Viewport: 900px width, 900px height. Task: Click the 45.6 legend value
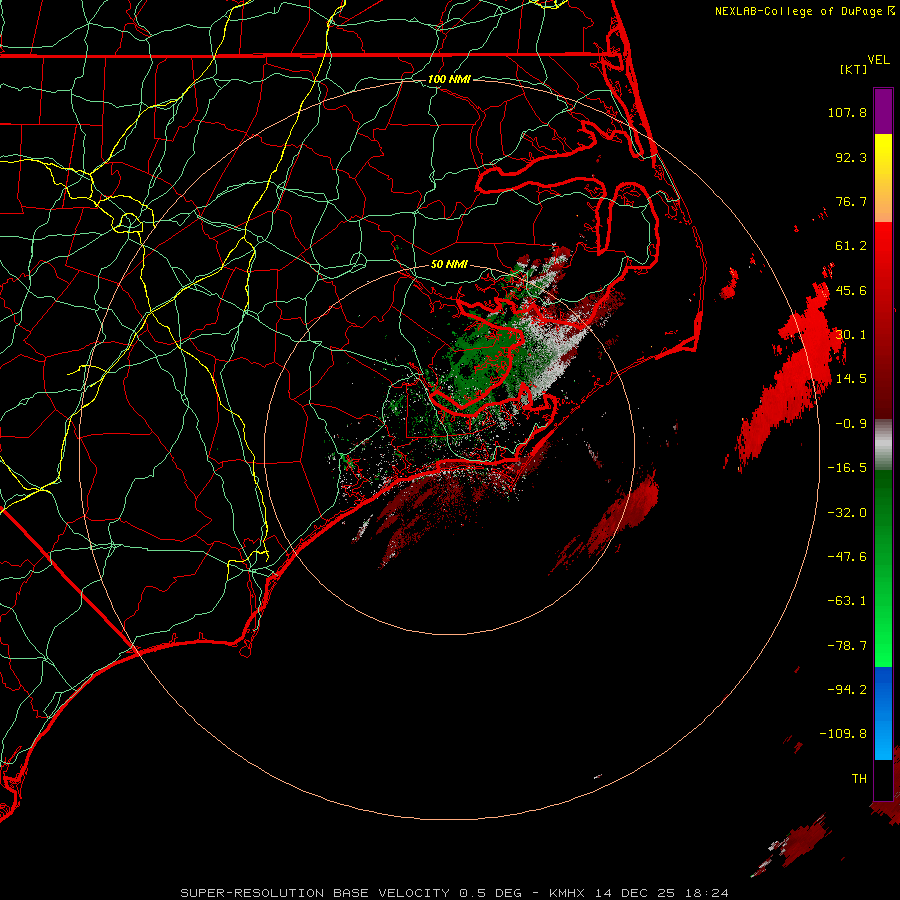coord(851,290)
